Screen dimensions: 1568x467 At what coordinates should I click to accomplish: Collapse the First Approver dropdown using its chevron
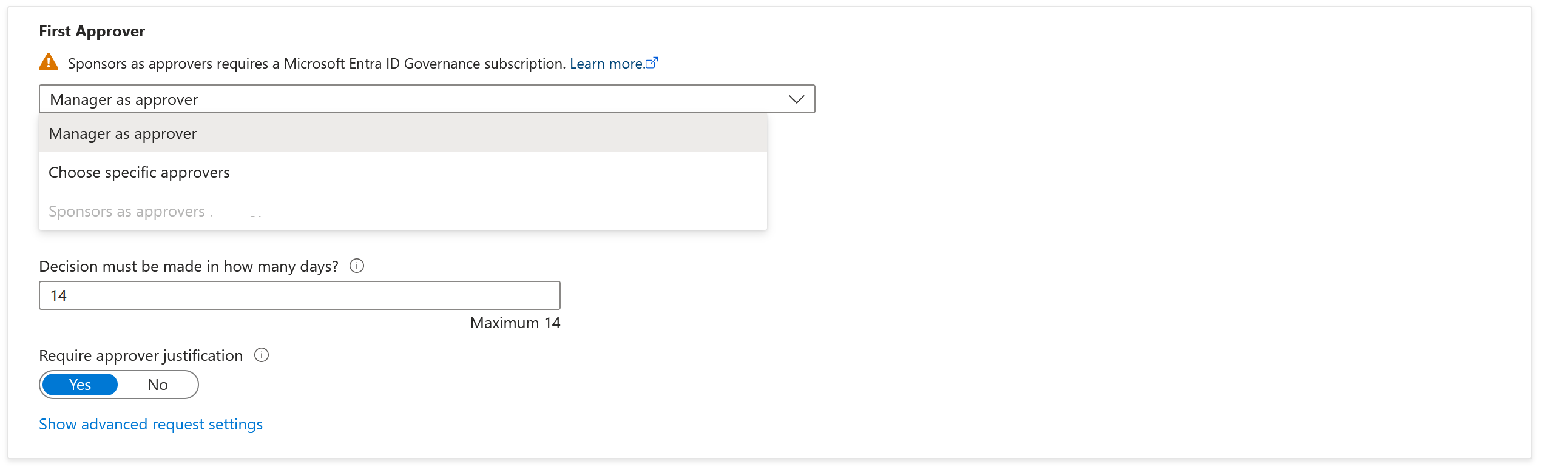point(796,99)
